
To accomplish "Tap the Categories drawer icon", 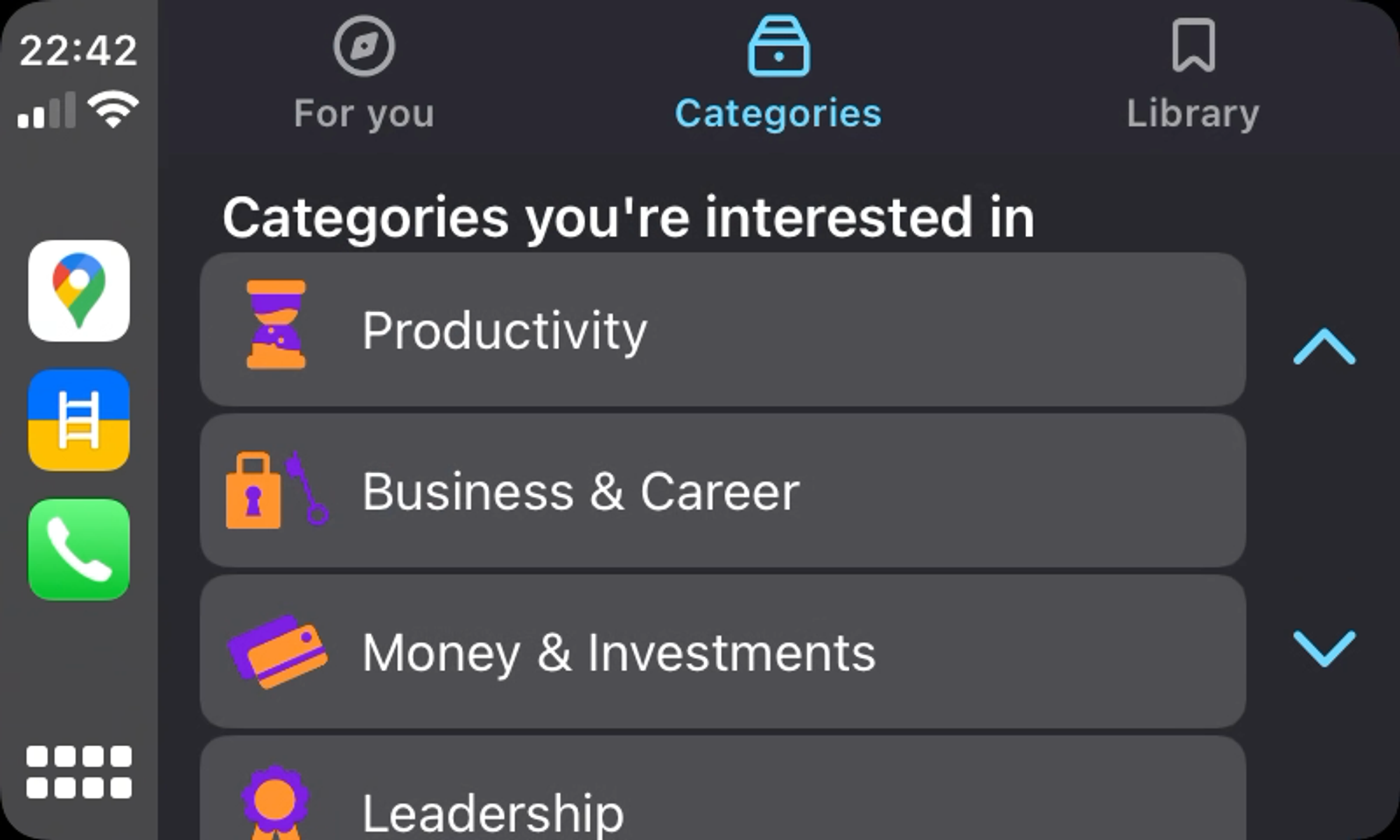I will (x=778, y=46).
